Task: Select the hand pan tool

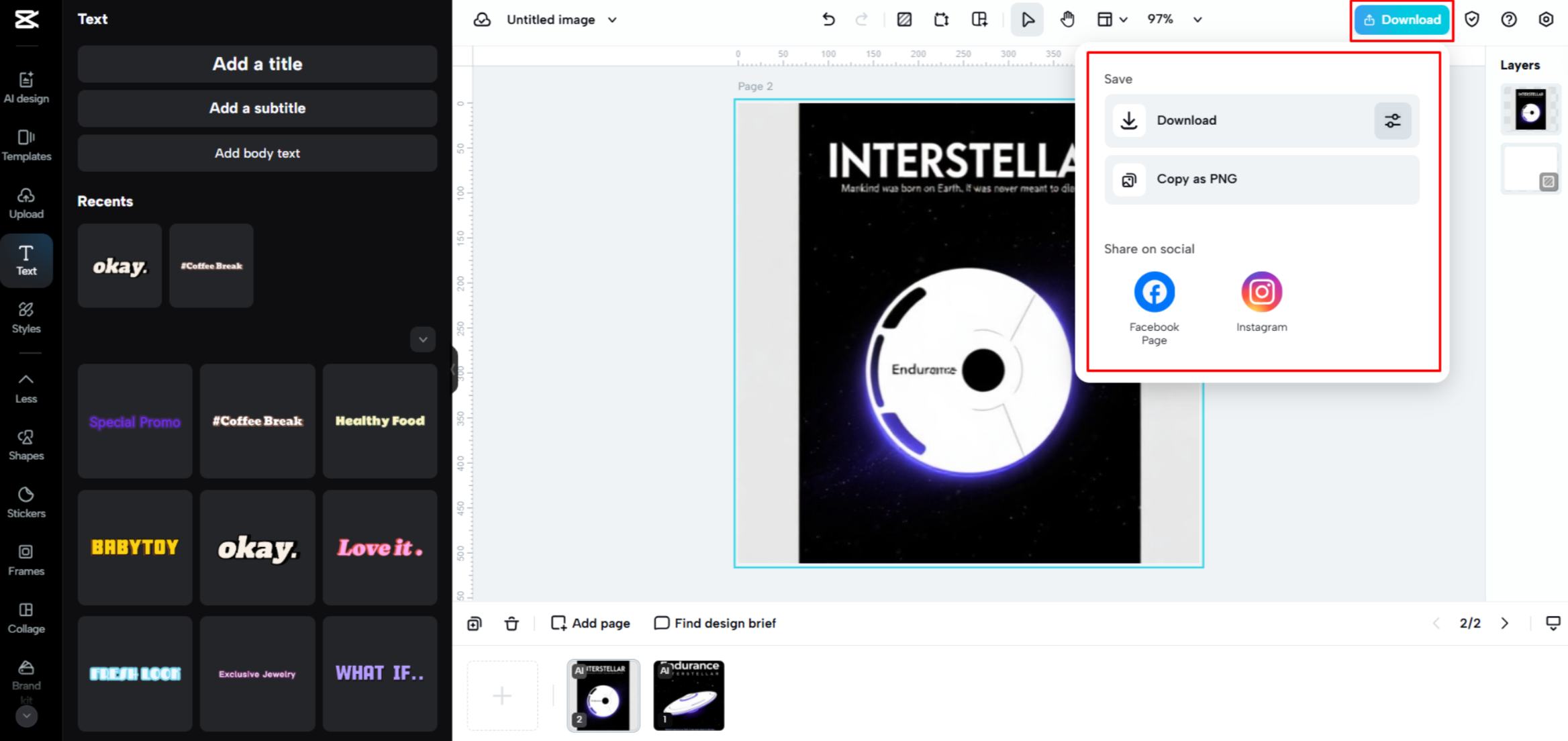Action: (x=1067, y=19)
